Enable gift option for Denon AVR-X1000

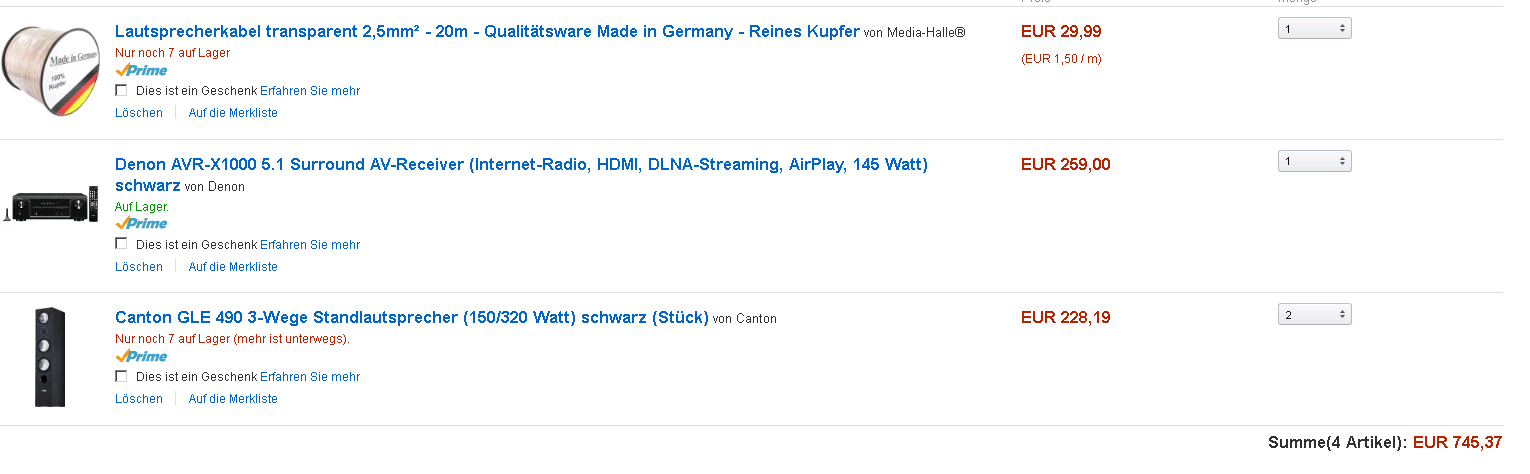click(x=122, y=244)
